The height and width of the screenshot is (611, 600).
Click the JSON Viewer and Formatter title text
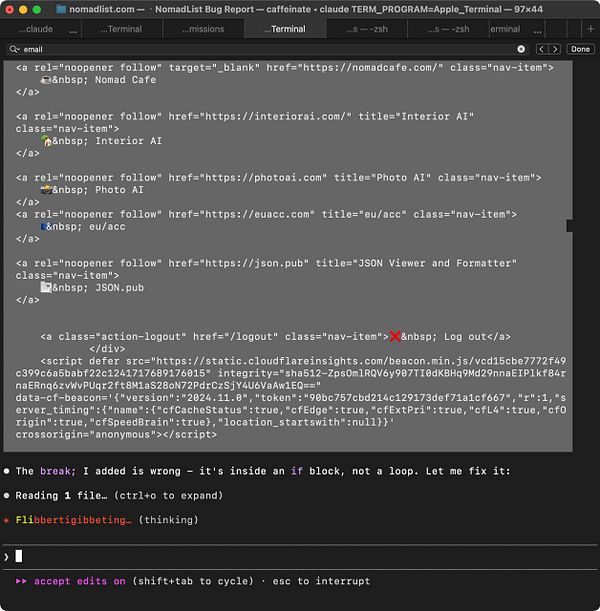[x=434, y=263]
